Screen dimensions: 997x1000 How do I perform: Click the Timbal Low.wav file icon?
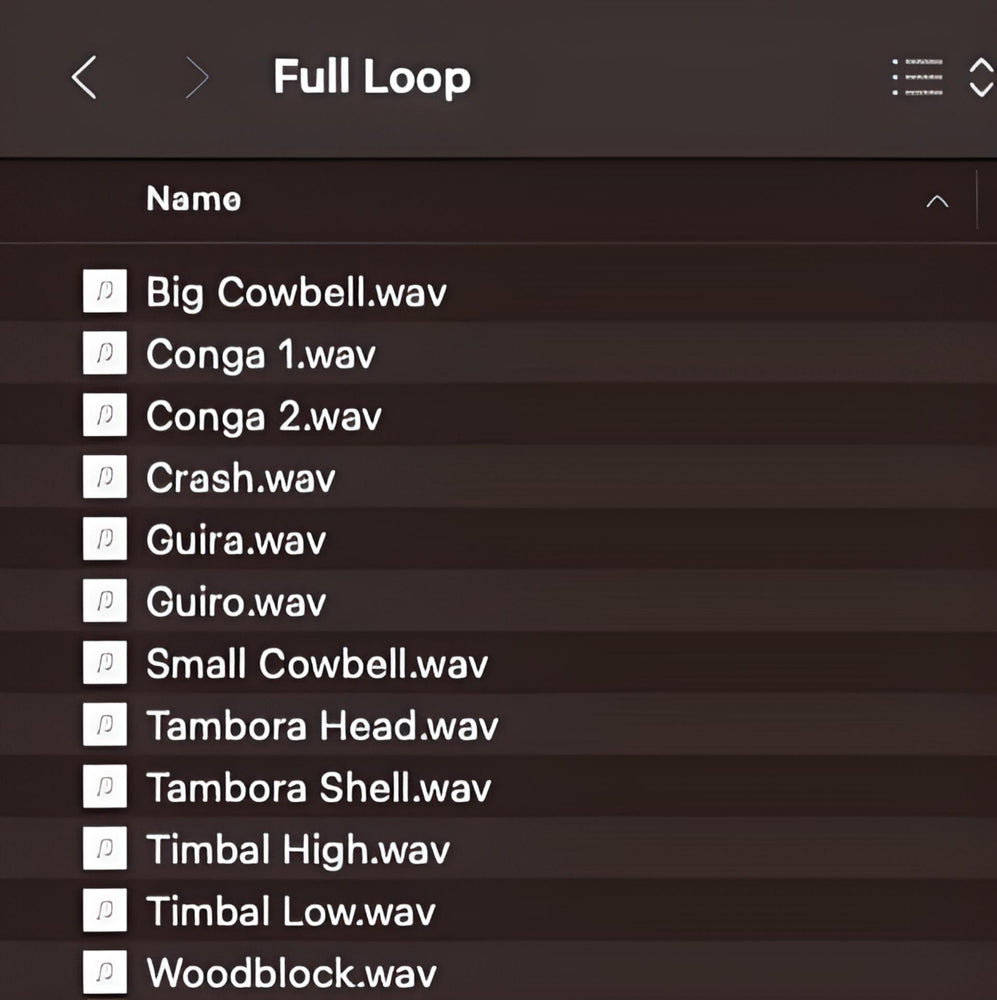[105, 911]
